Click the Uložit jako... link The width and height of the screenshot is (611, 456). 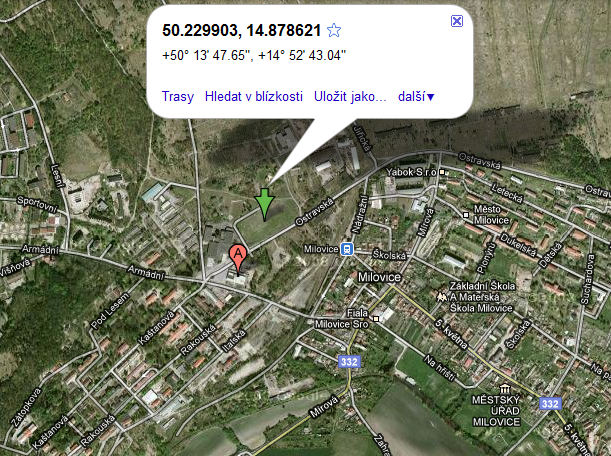pos(350,96)
